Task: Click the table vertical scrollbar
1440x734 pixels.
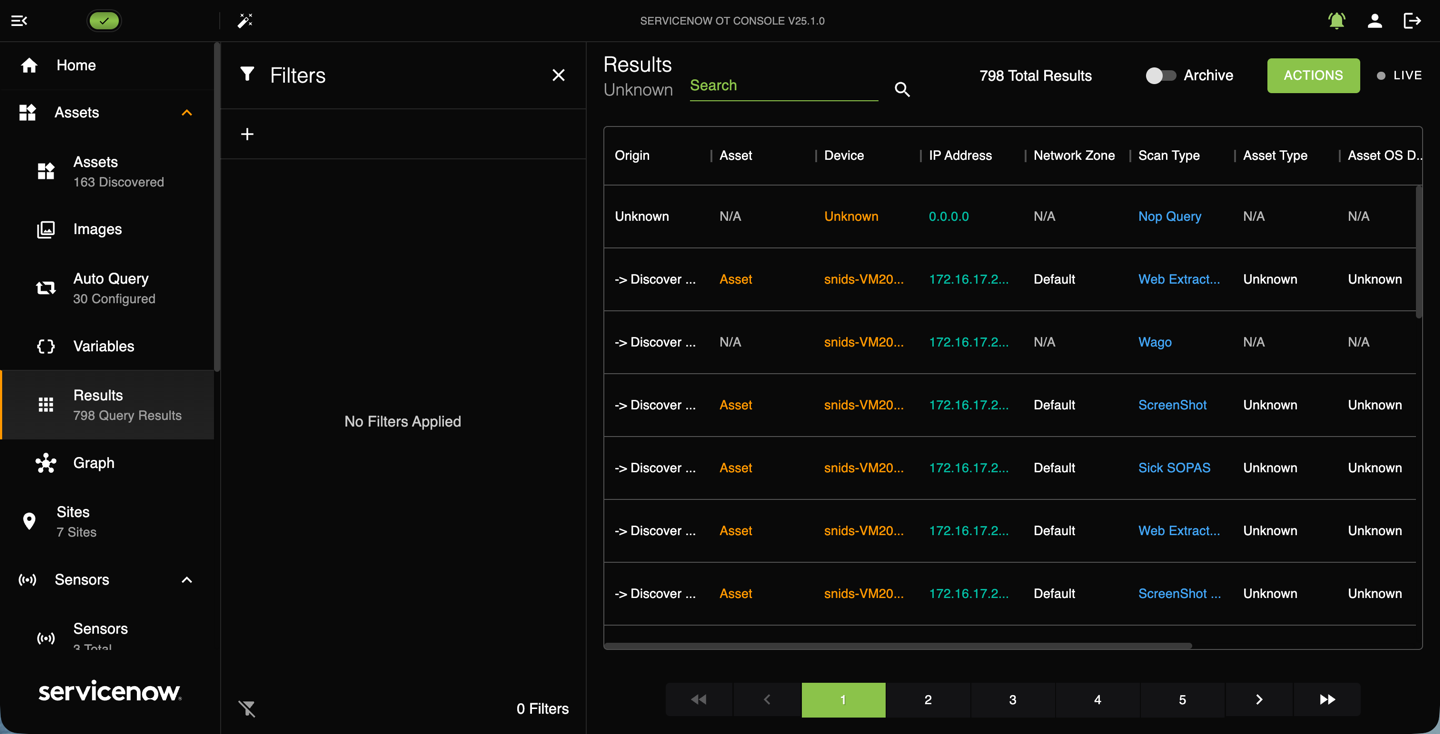Action: tap(1419, 252)
